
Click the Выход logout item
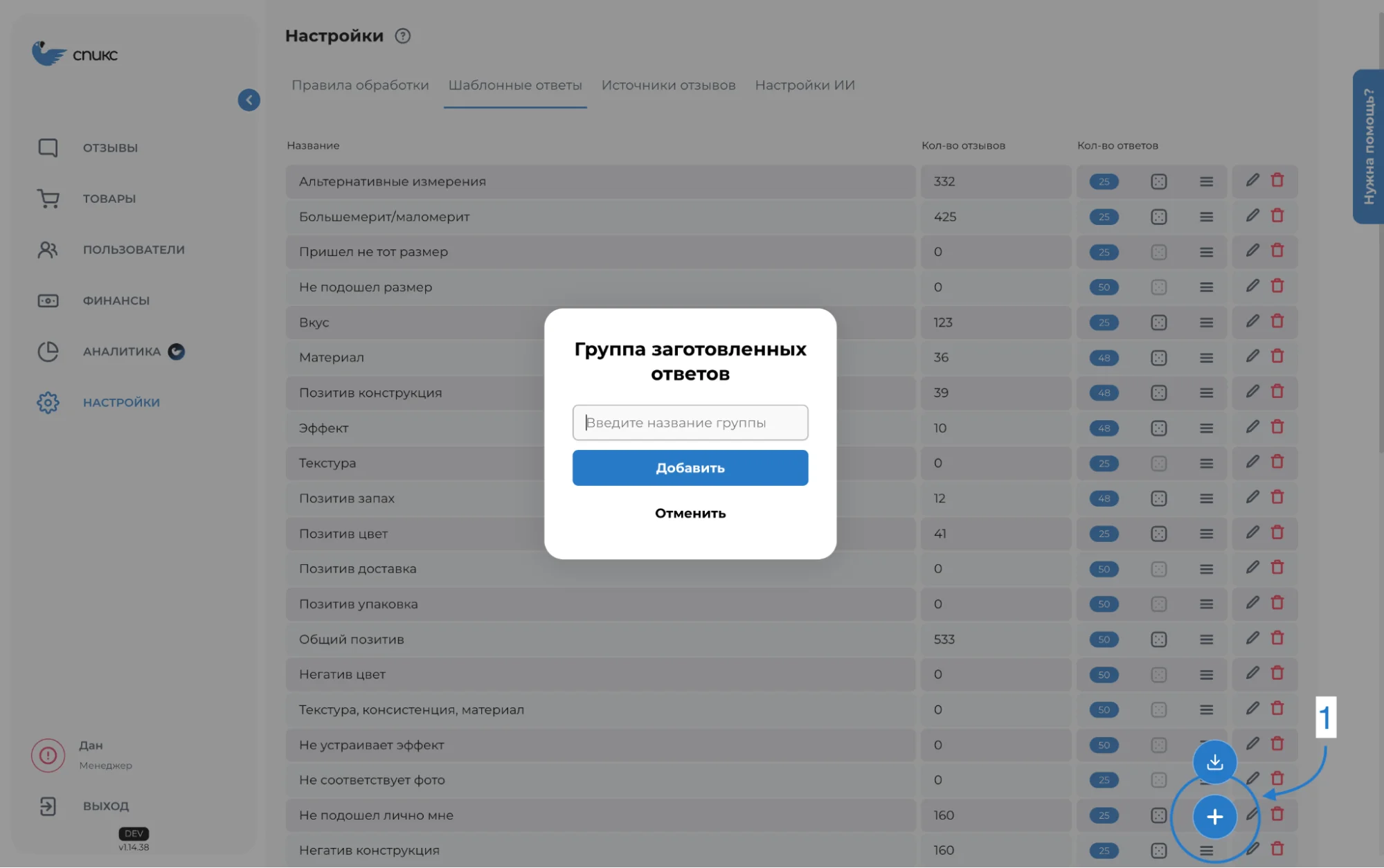click(x=84, y=806)
